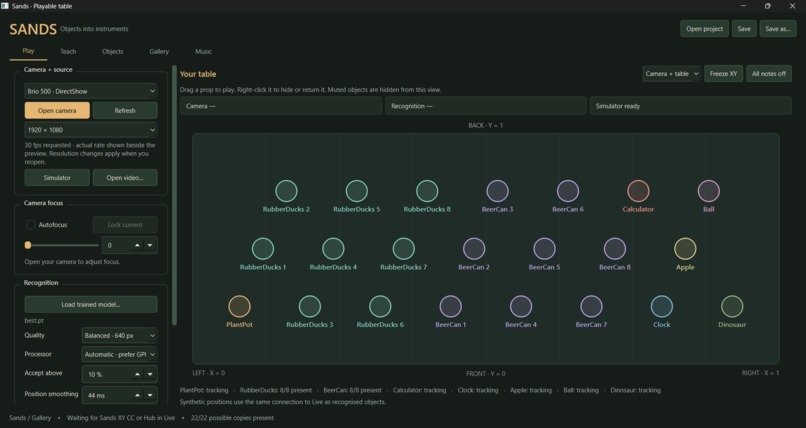The height and width of the screenshot is (428, 806).
Task: Increase the Position smoothing value
Action: (x=137, y=395)
